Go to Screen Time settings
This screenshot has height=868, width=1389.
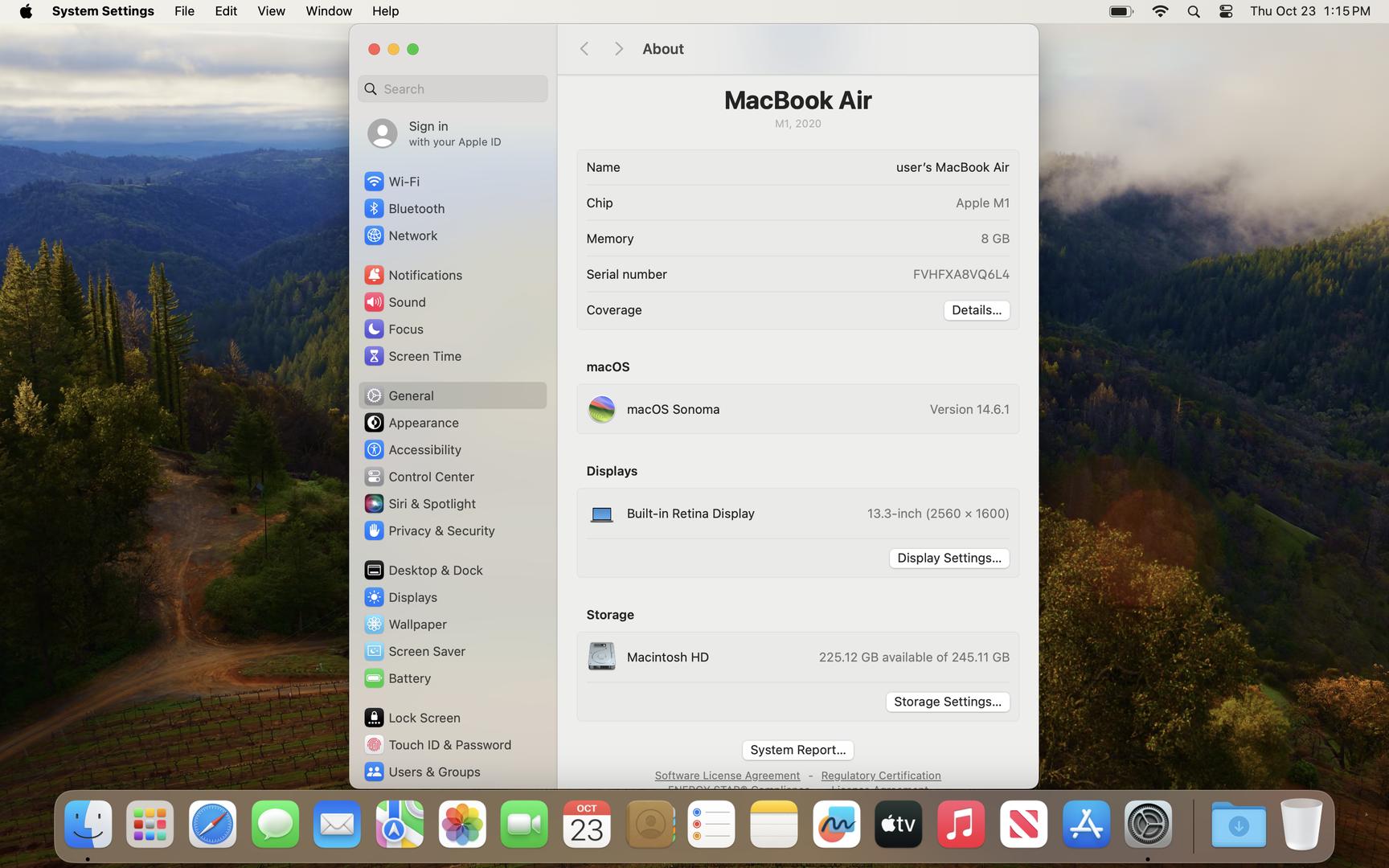pos(424,356)
